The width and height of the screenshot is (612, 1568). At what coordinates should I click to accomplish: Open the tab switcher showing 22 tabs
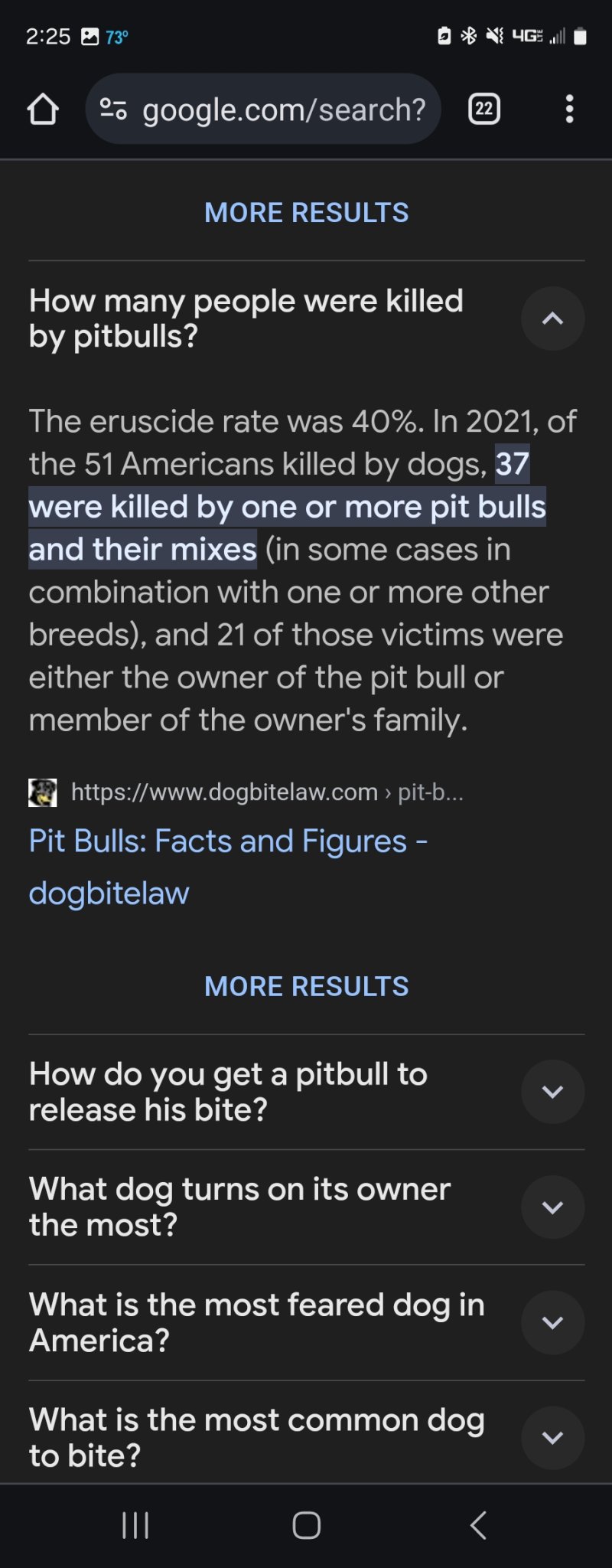point(483,109)
